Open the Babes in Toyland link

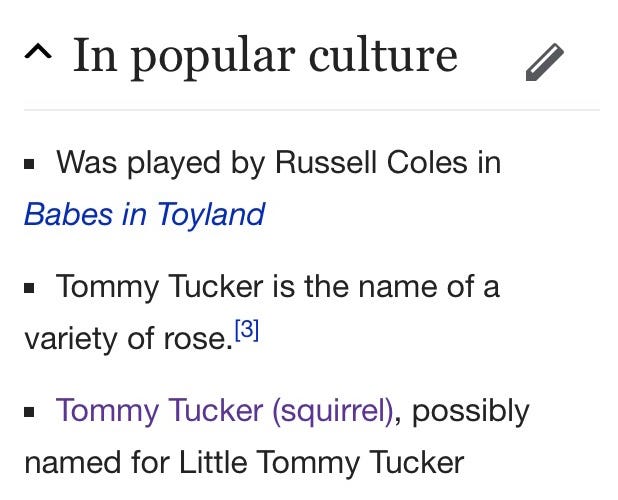[145, 214]
